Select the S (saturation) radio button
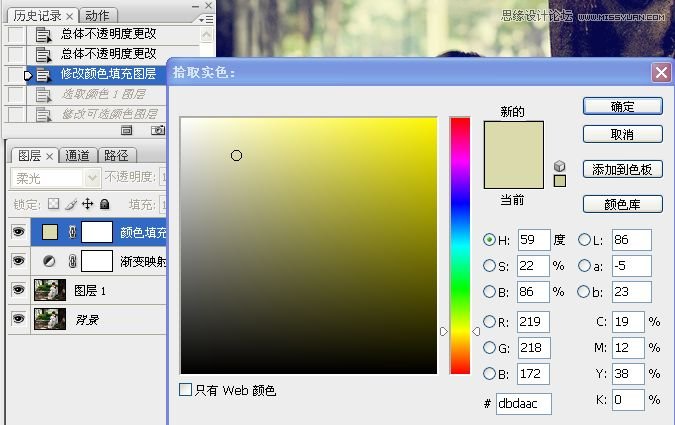 (x=489, y=266)
